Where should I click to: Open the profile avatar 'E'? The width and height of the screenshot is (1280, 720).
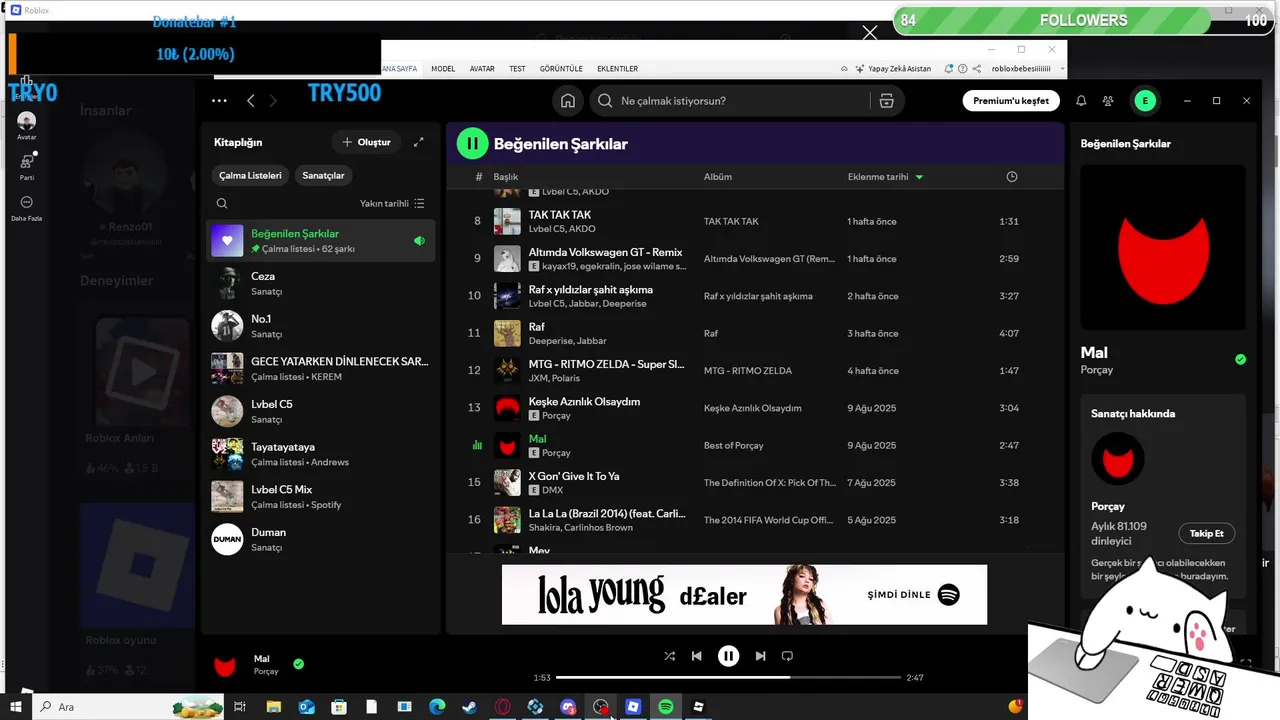[x=1145, y=101]
